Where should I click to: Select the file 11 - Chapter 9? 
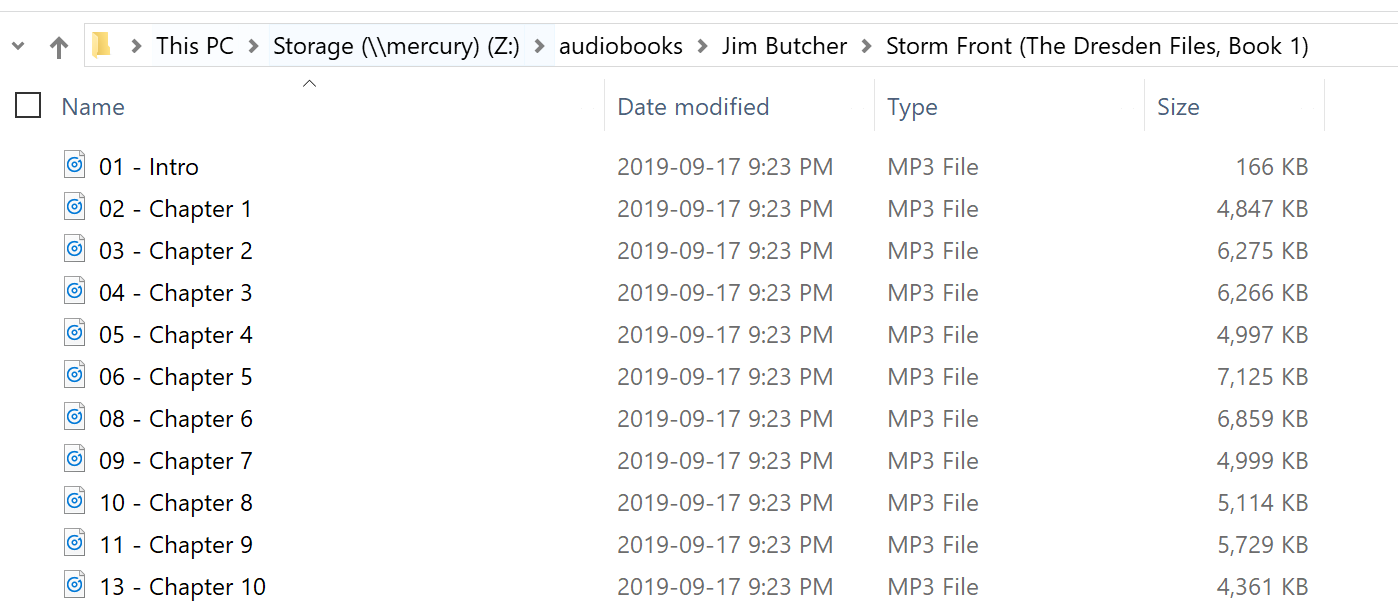tap(176, 545)
